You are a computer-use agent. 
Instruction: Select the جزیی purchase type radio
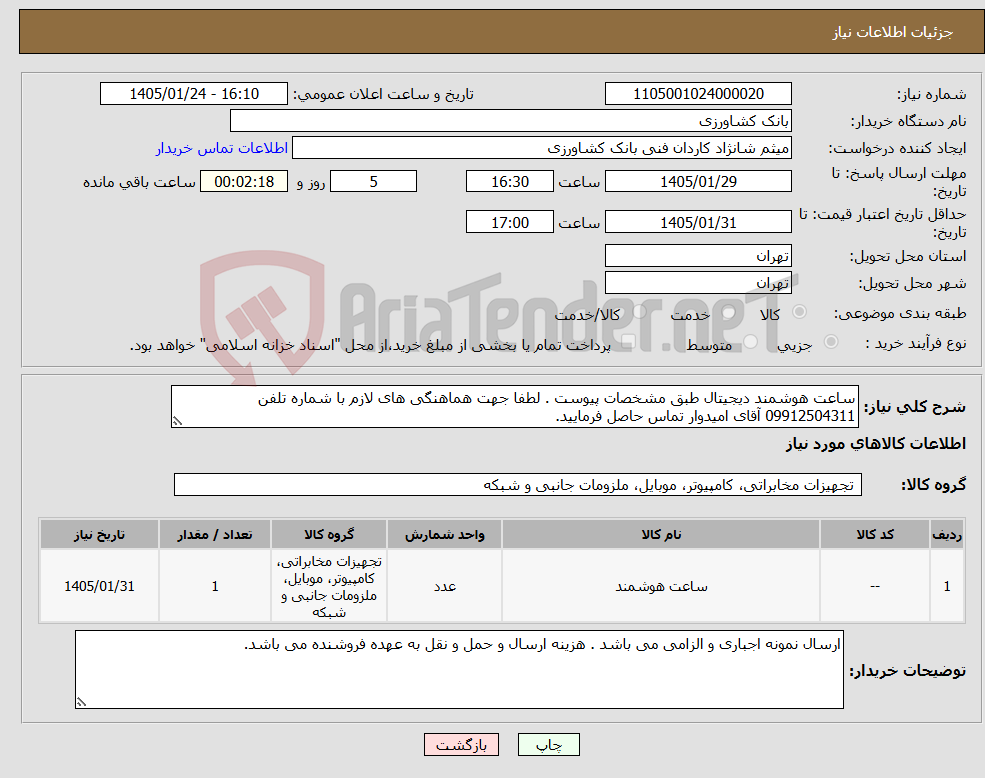(830, 341)
